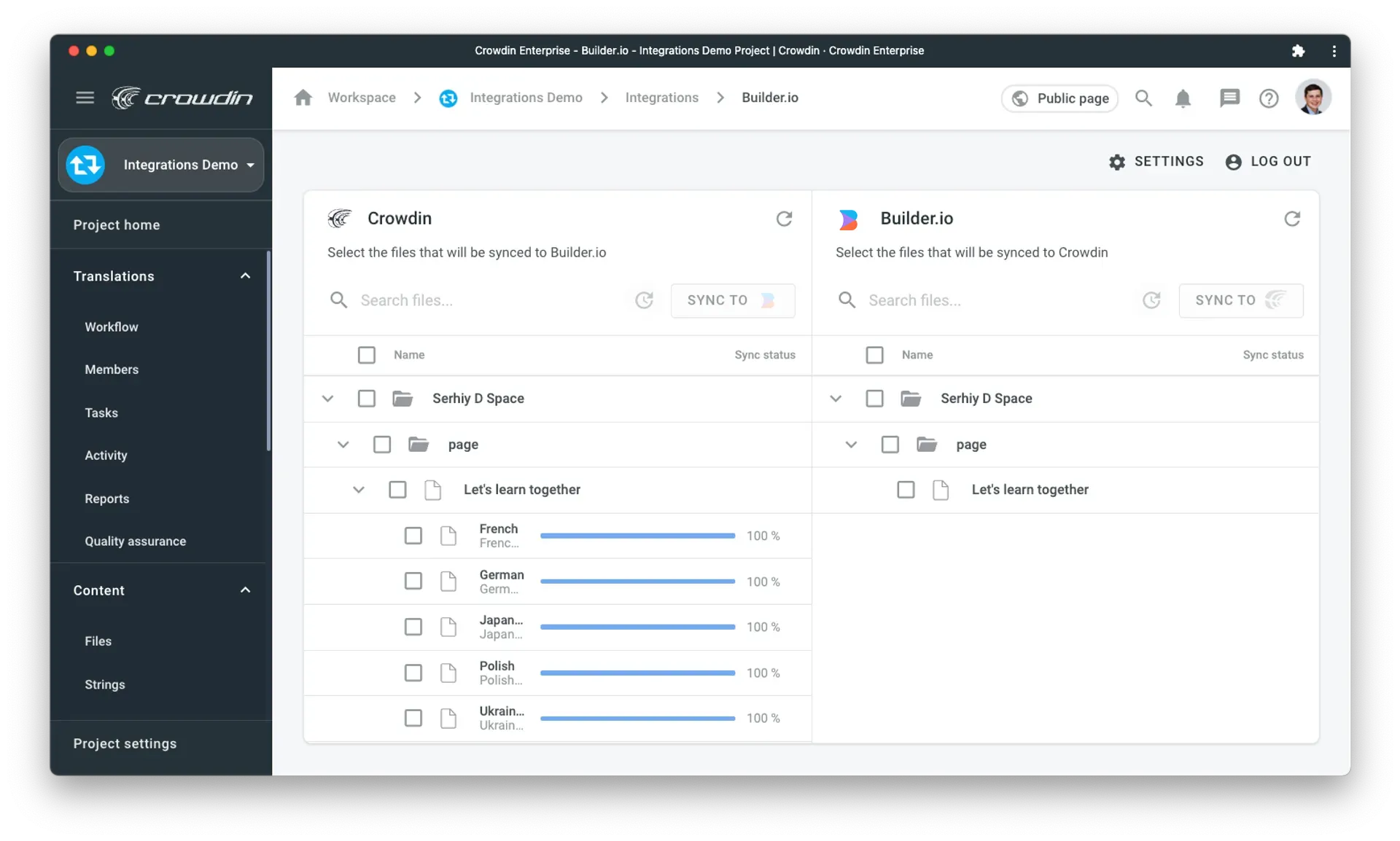Click the Crowdin logo in the panel header

point(340,219)
